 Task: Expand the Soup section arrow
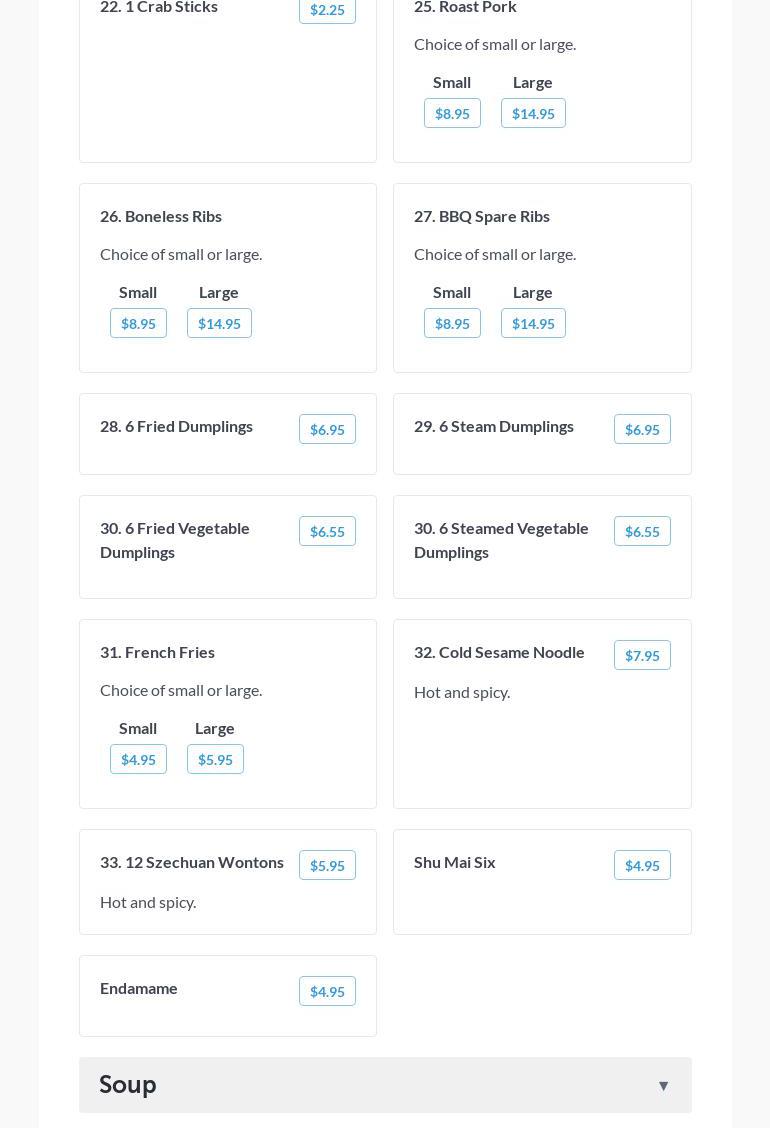(x=663, y=1085)
